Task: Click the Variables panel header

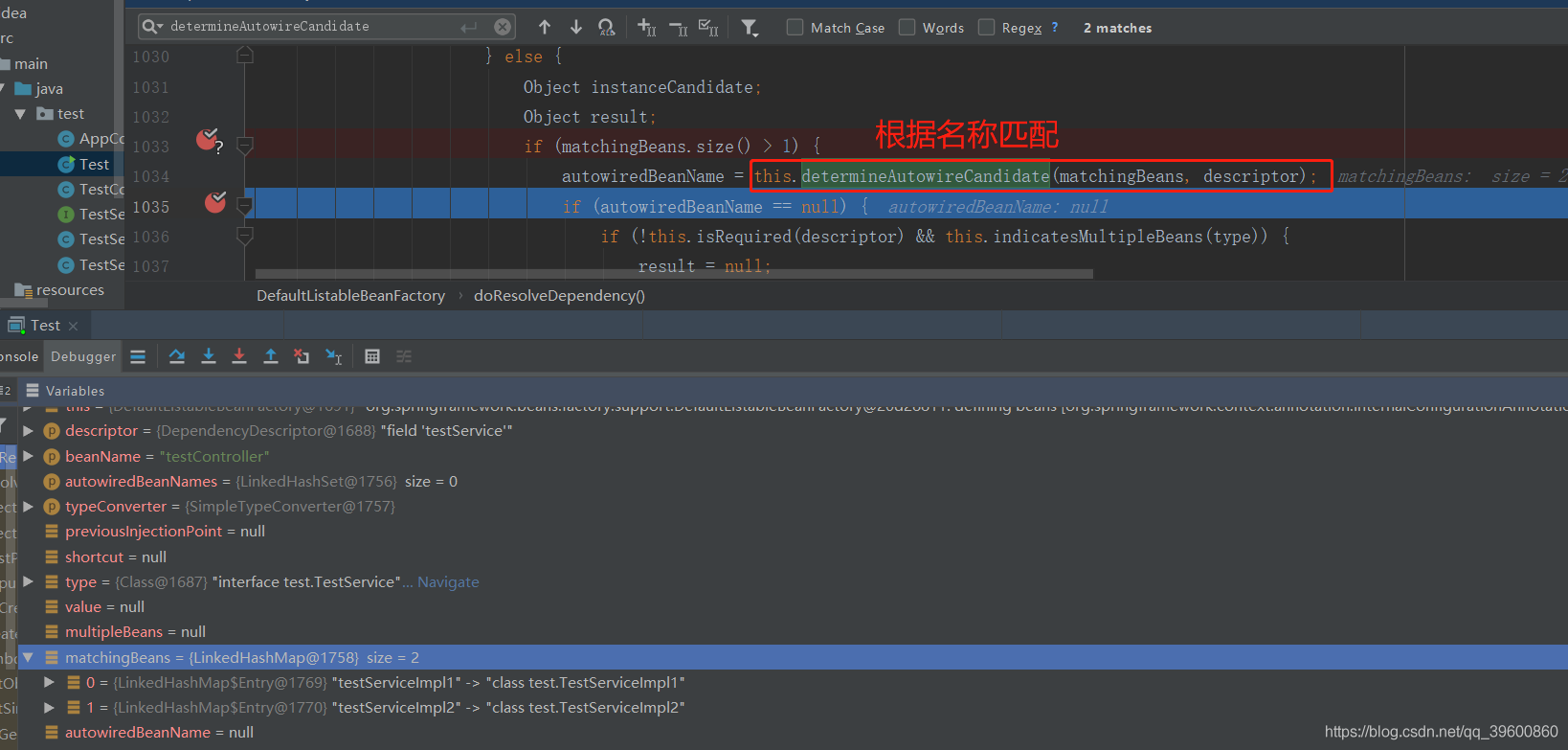Action: click(x=75, y=391)
